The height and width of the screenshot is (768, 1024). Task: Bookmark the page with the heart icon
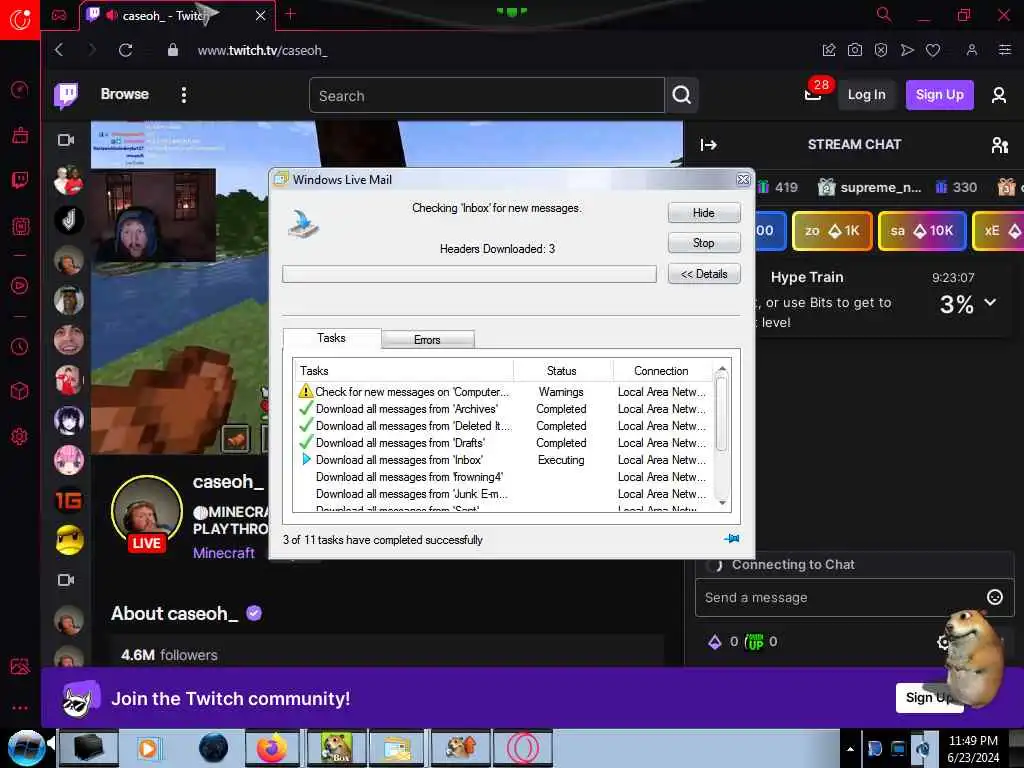[x=933, y=50]
